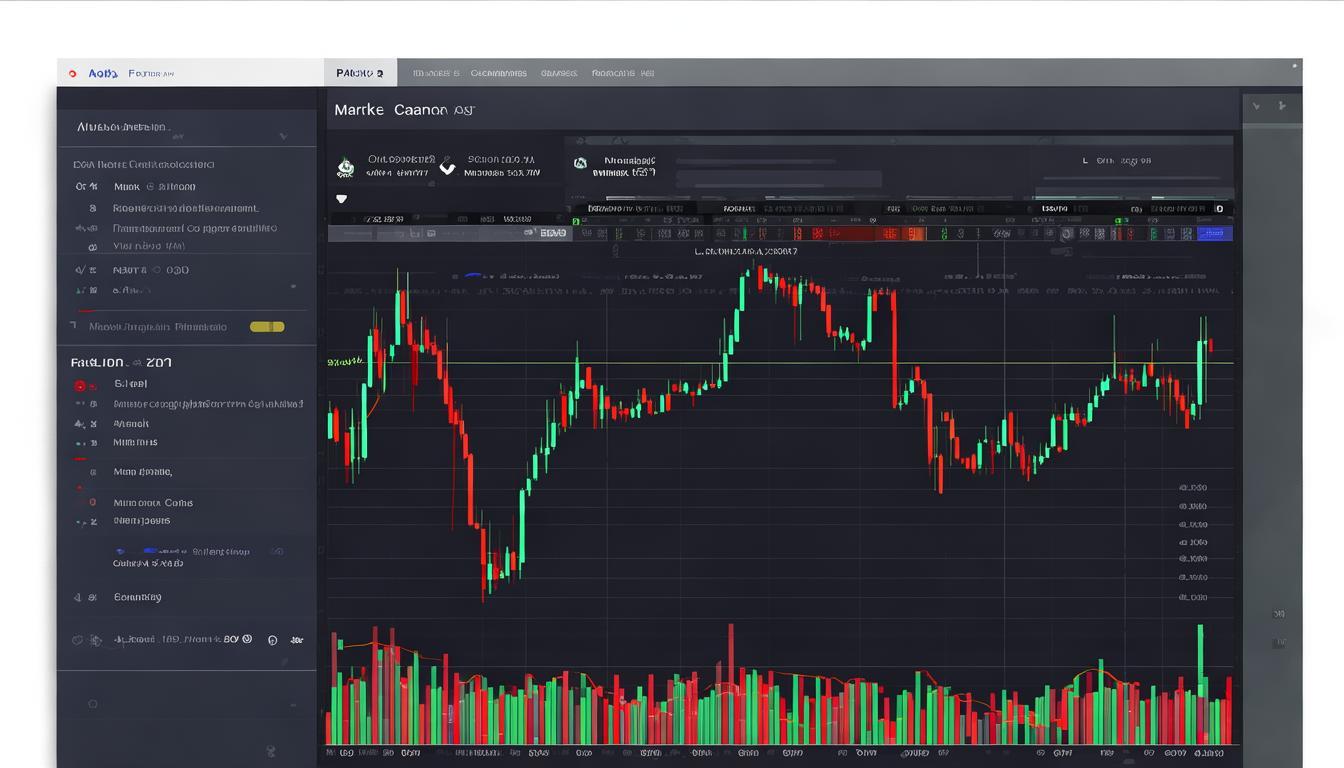Click the red circle icon under FatLION
Viewport: 1344px width, 768px height.
click(x=80, y=385)
